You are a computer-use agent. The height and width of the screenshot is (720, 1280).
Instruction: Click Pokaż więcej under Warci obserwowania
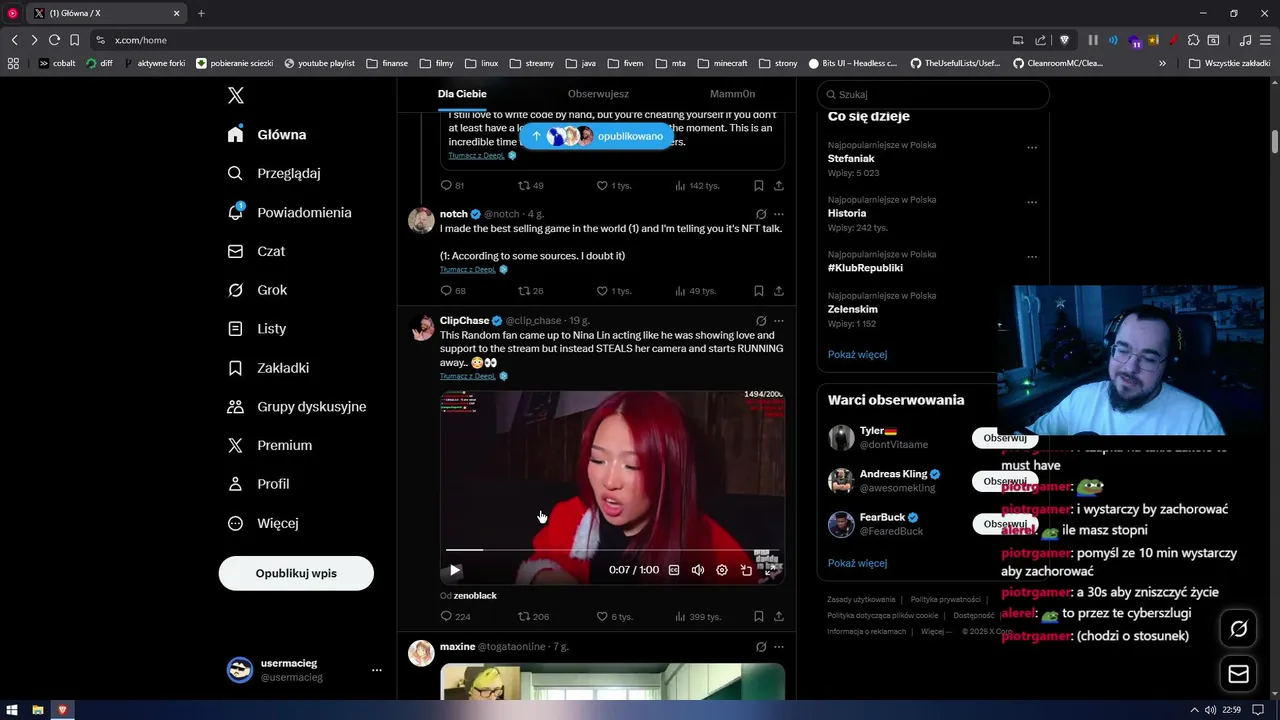[857, 563]
